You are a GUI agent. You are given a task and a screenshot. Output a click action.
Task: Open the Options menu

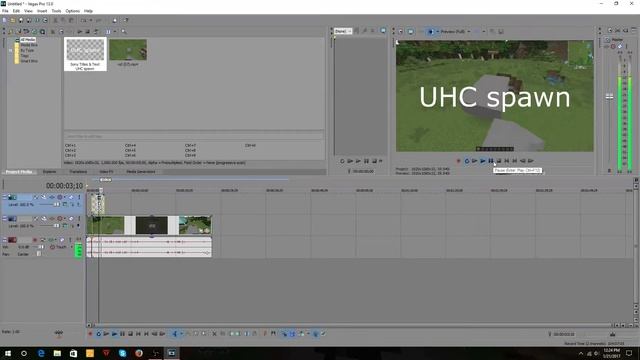click(x=73, y=11)
